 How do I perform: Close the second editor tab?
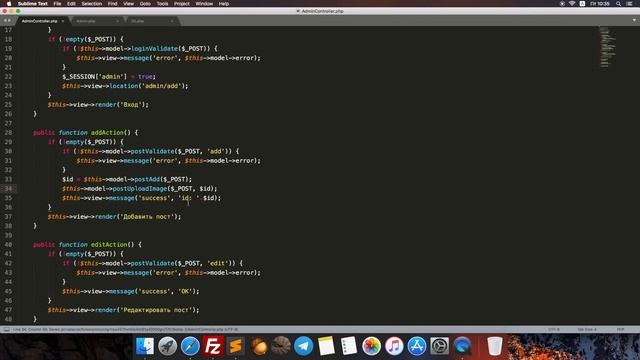tap(117, 21)
